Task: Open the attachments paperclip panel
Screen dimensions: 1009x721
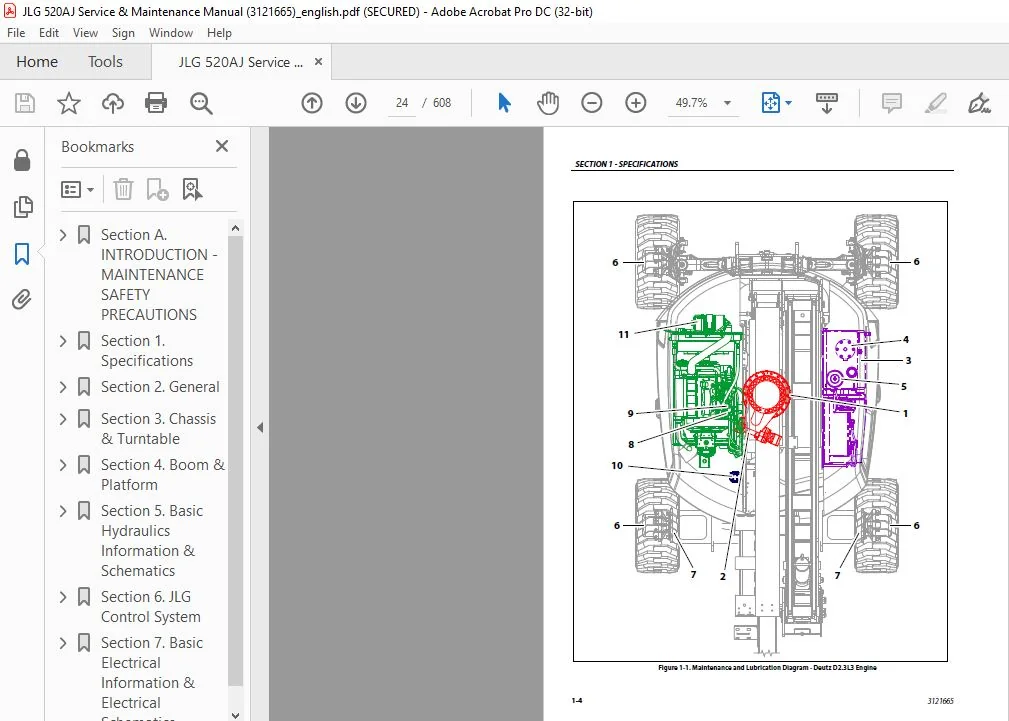Action: [22, 299]
